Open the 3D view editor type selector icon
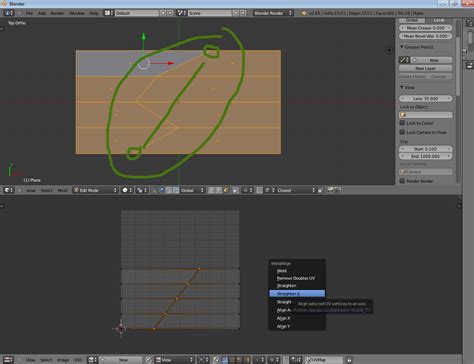The image size is (474, 364). (x=8, y=190)
